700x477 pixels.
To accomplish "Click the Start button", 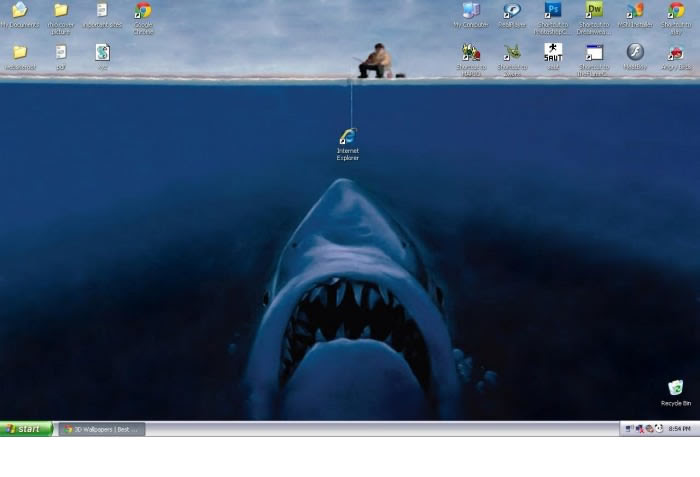I will coord(26,429).
